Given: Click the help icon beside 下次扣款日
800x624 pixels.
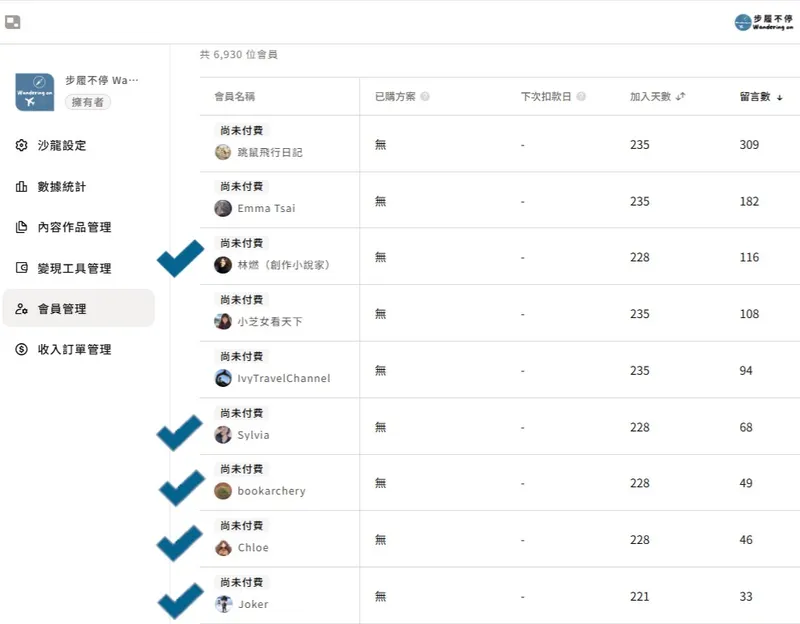Looking at the screenshot, I should (x=581, y=97).
